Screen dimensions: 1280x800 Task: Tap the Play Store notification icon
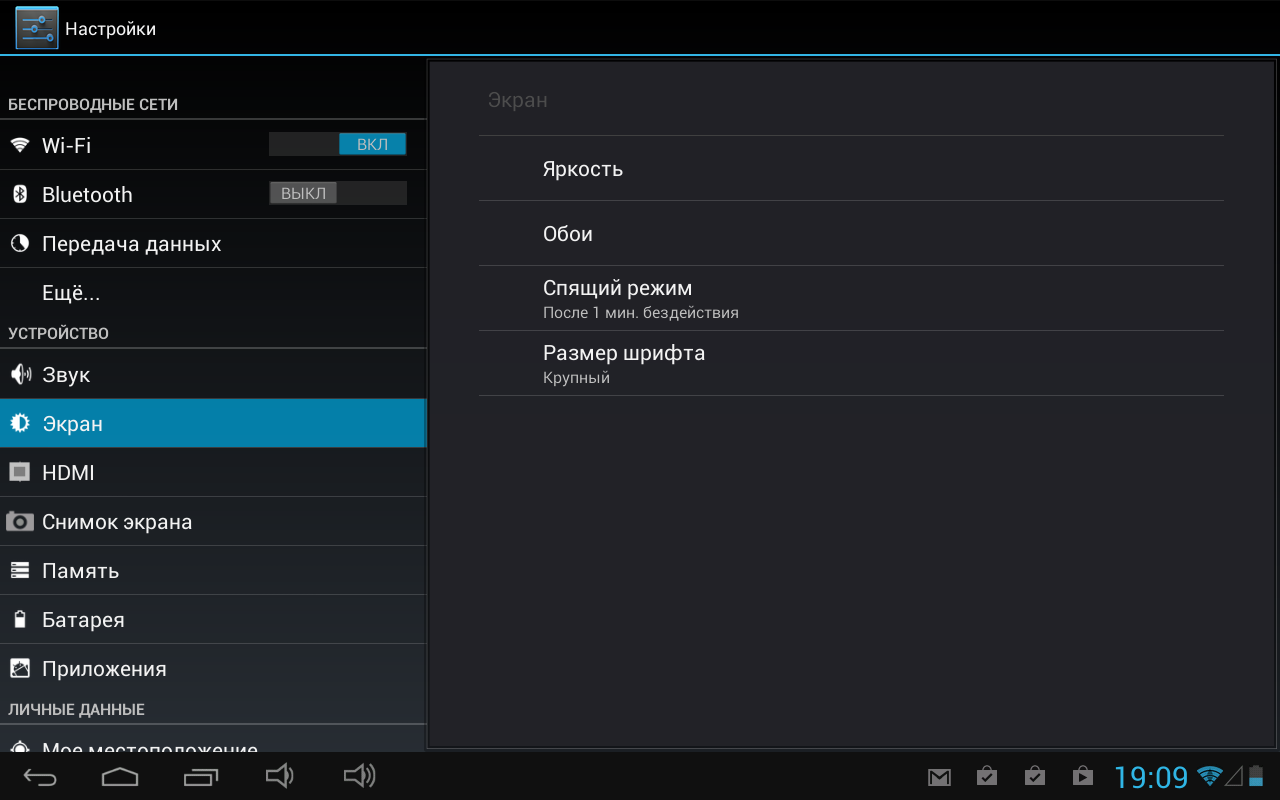click(1082, 776)
